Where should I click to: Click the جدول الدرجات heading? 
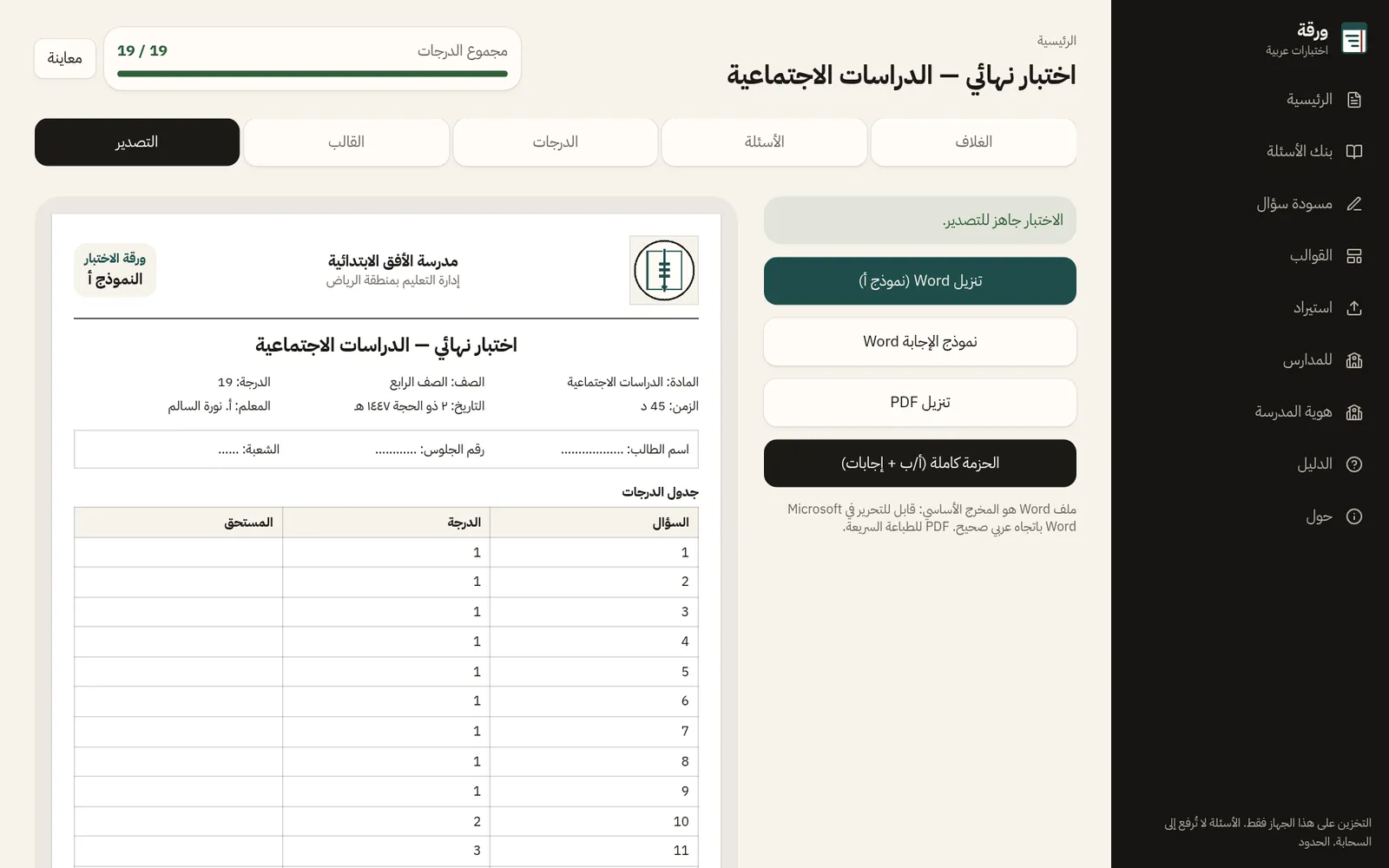660,492
